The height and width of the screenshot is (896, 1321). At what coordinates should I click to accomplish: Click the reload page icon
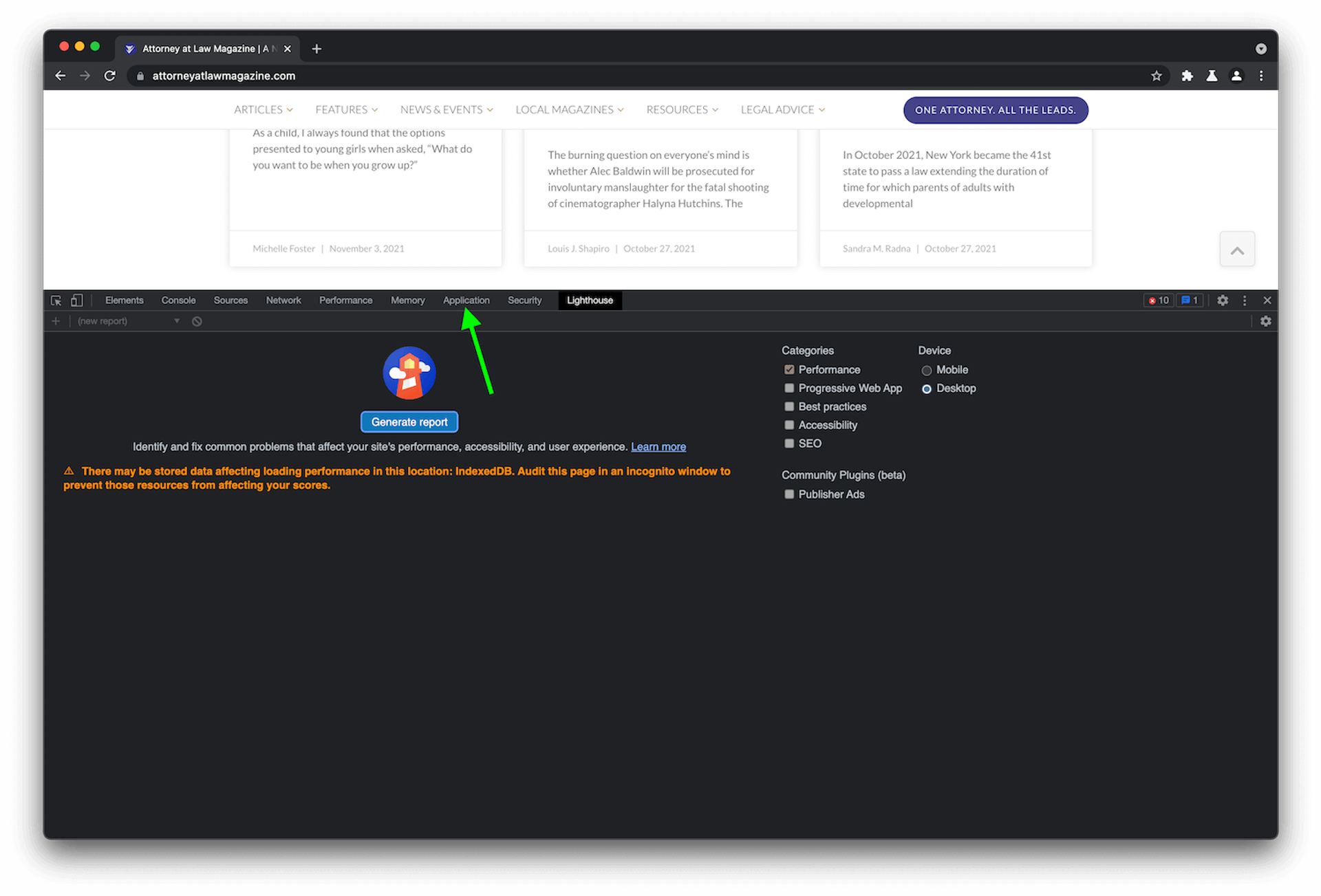pos(110,76)
